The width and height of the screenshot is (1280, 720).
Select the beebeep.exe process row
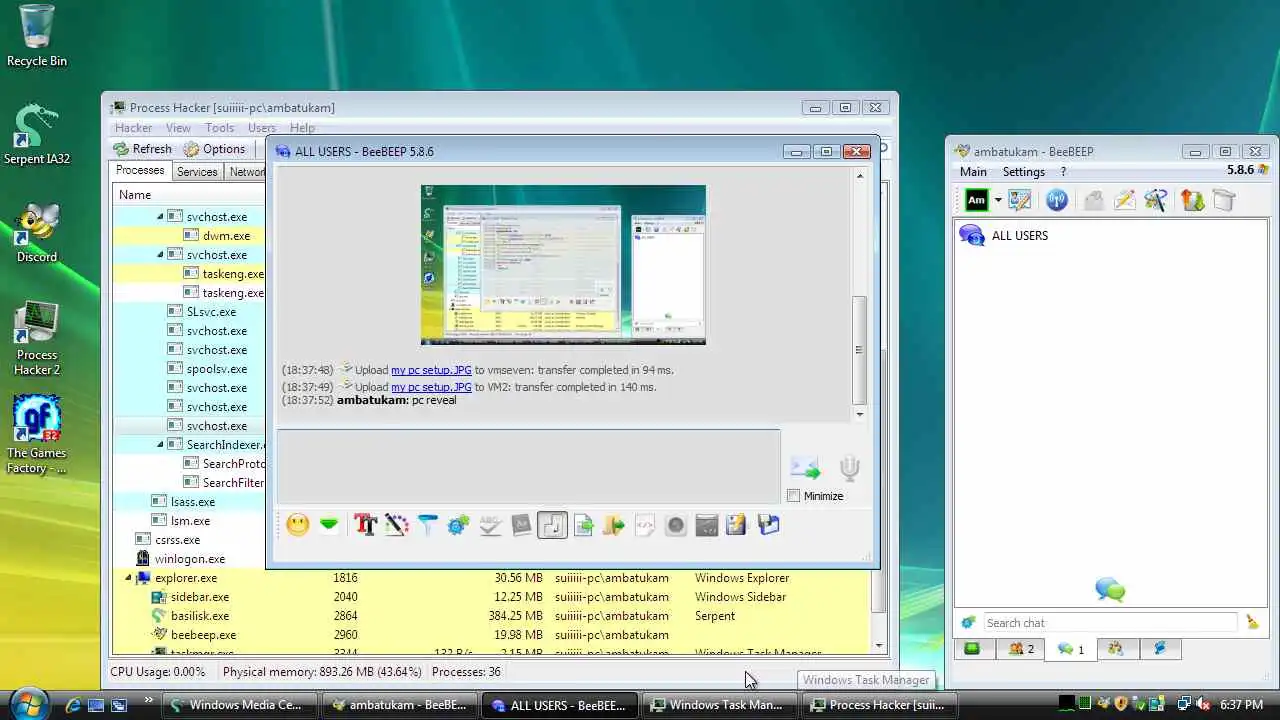[x=491, y=635]
